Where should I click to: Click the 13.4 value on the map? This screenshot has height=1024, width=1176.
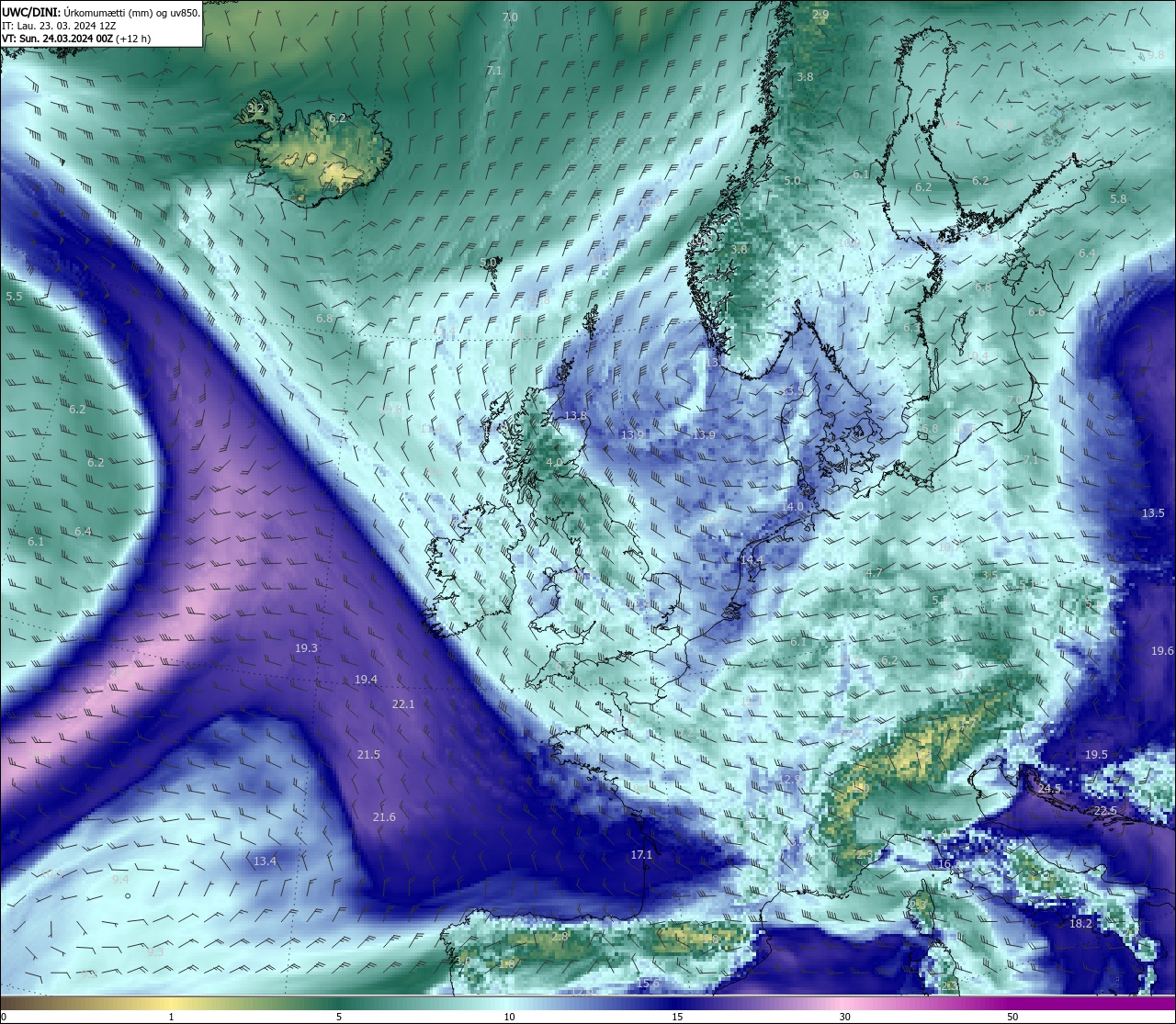(x=265, y=861)
